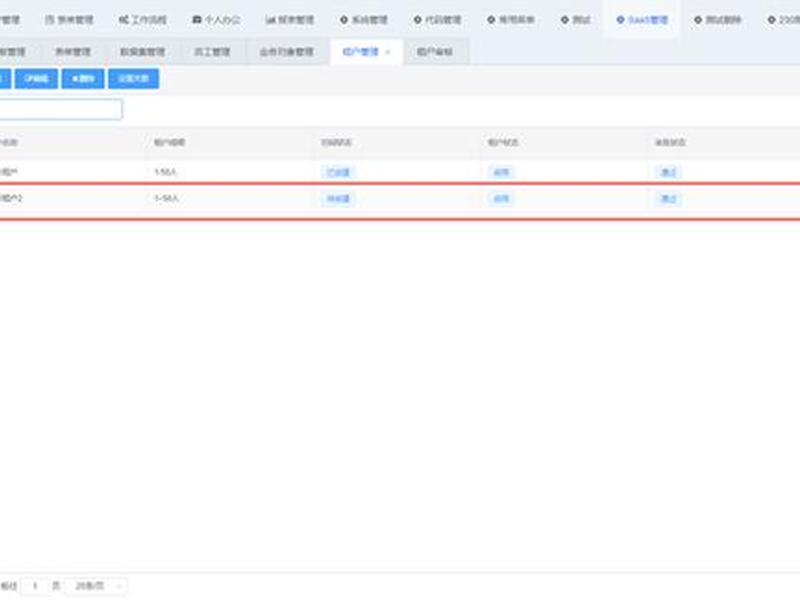Click the 已创建 tag in the first row
Image resolution: width=800 pixels, height=600 pixels.
pyautogui.click(x=338, y=172)
